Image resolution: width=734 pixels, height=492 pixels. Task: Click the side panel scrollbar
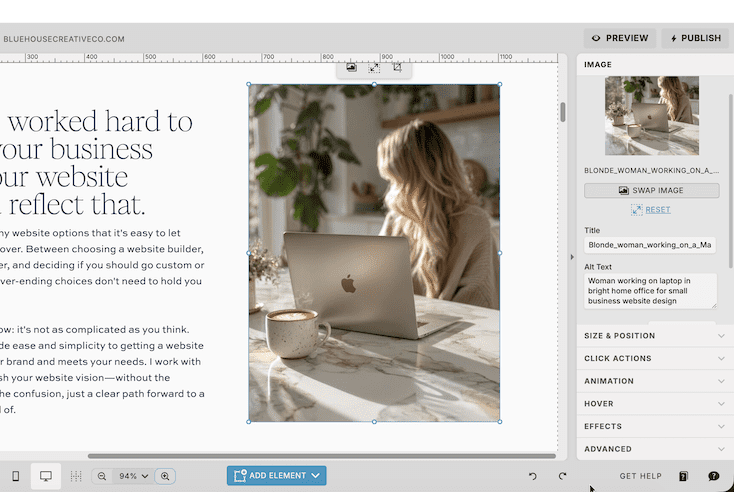pyautogui.click(x=730, y=180)
